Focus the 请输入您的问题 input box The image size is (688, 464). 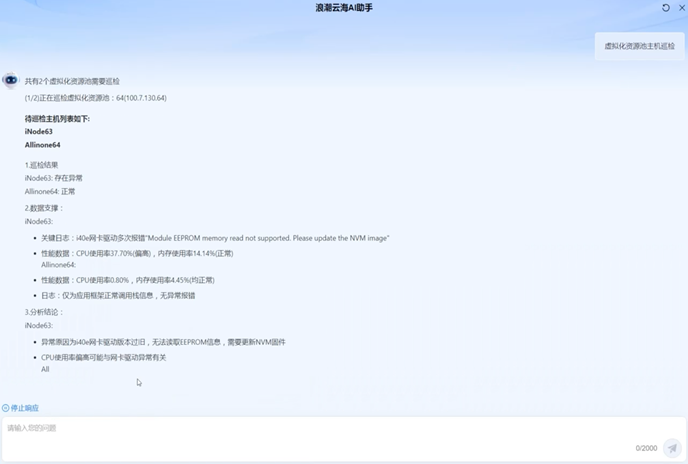[344, 439]
